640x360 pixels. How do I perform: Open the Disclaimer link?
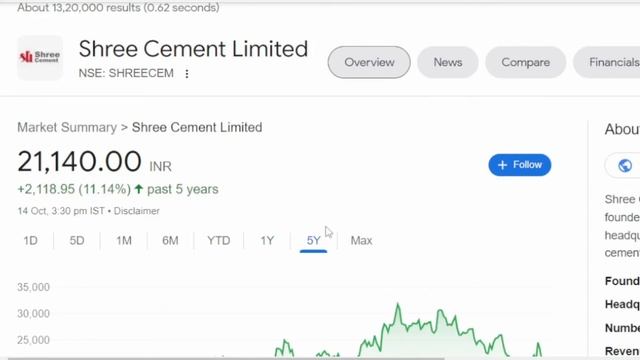tap(136, 211)
